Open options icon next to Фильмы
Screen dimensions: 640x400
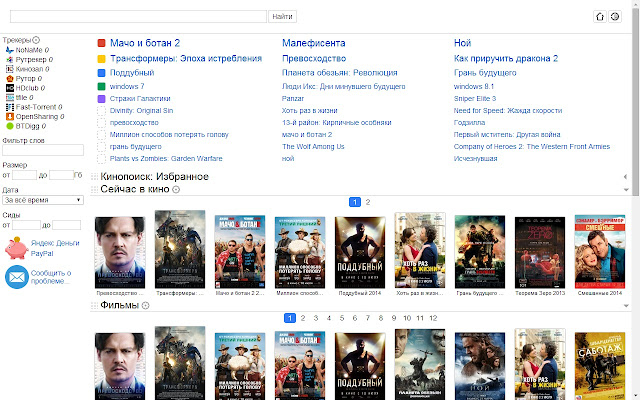[145, 305]
